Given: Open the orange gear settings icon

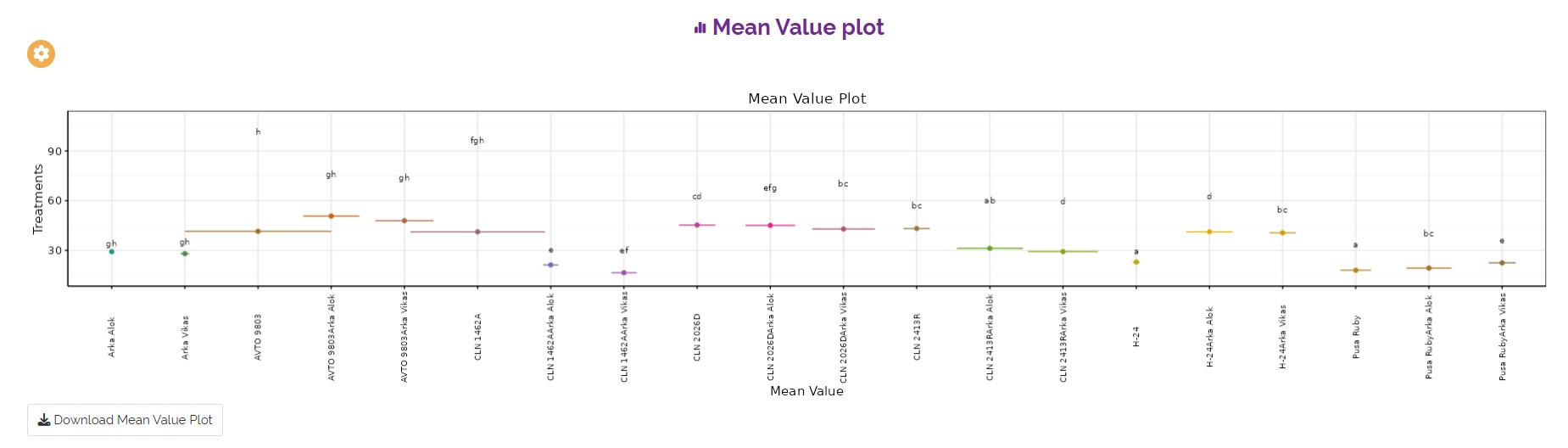Looking at the screenshot, I should tap(41, 53).
